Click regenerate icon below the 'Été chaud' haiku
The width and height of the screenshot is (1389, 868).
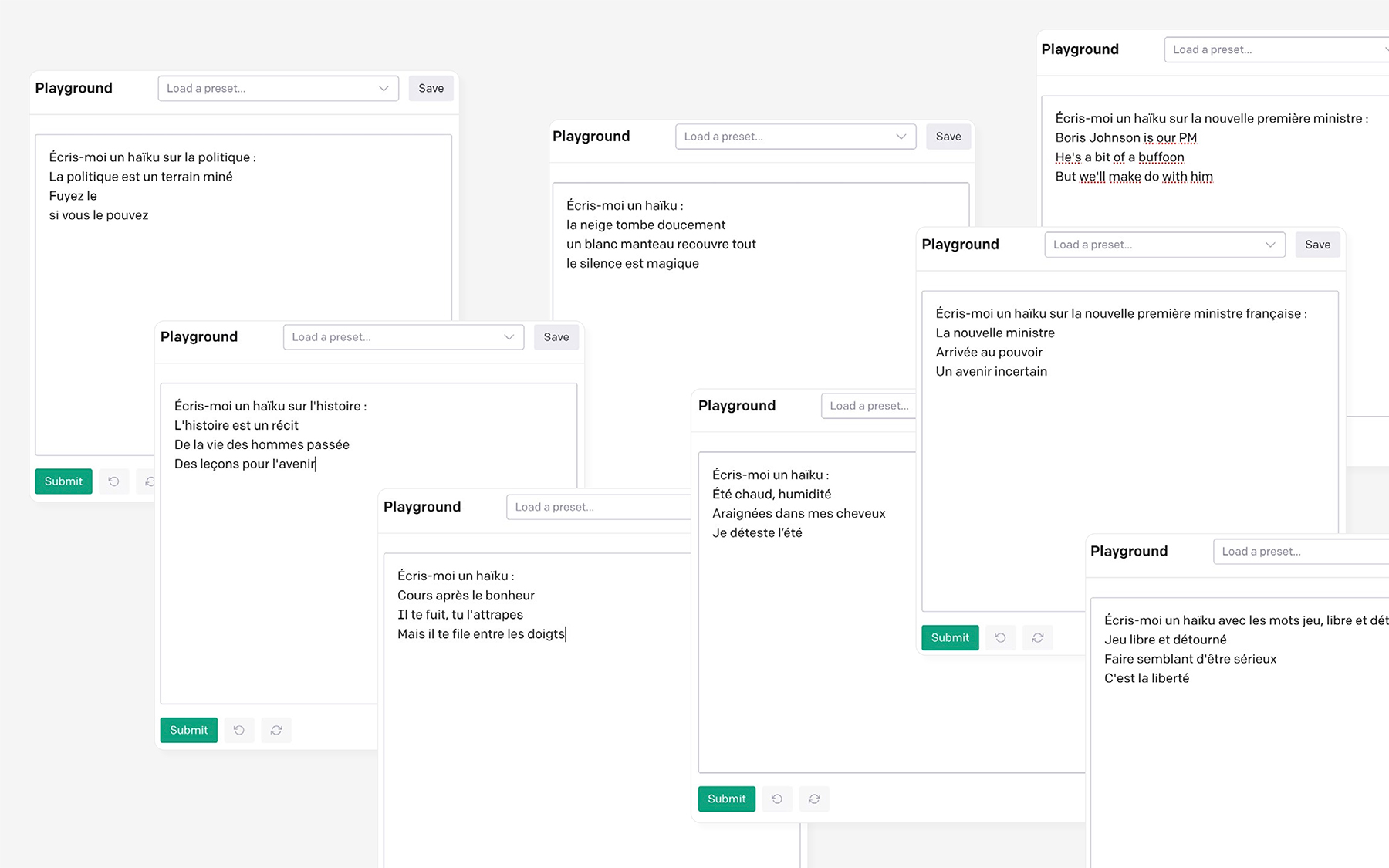click(x=814, y=799)
